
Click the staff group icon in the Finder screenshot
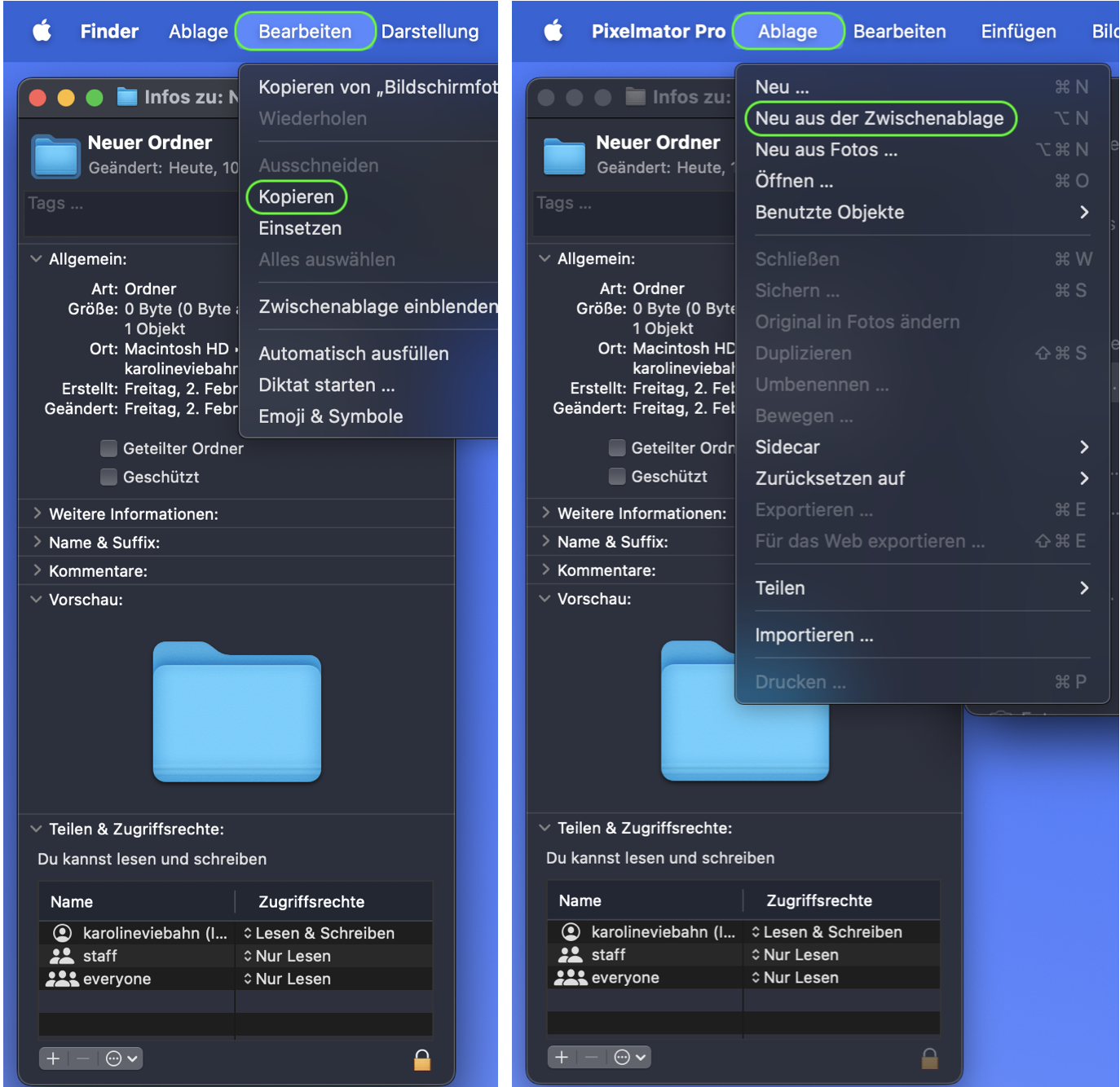point(62,956)
